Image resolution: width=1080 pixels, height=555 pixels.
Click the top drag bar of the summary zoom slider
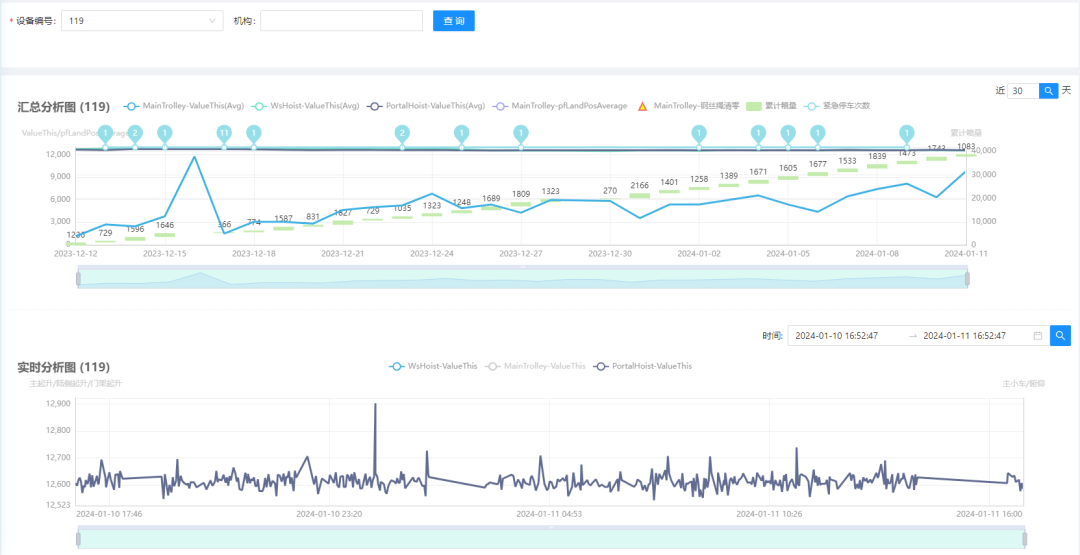(522, 267)
